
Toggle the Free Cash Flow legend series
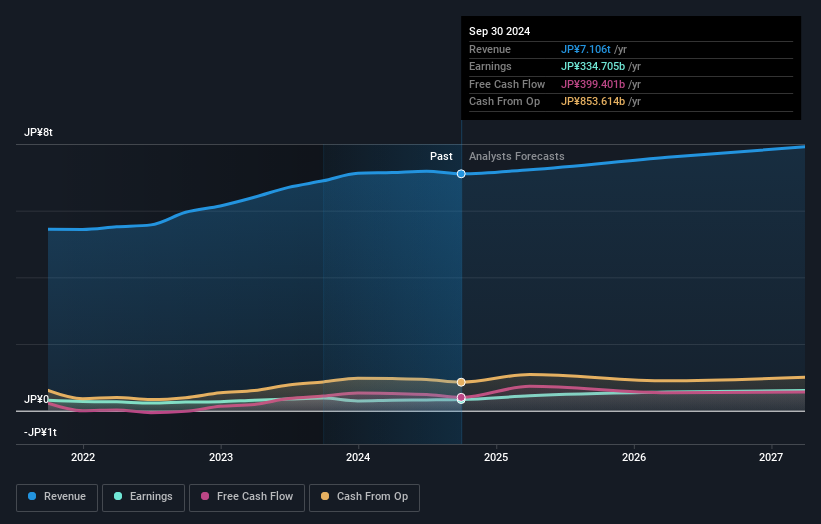247,497
